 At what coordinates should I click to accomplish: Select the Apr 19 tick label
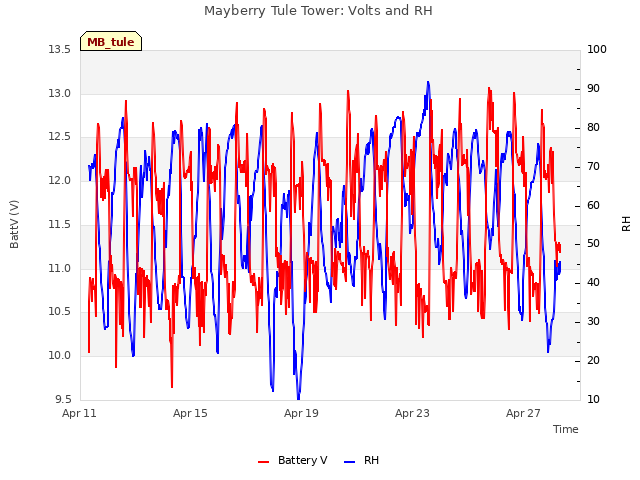301,413
